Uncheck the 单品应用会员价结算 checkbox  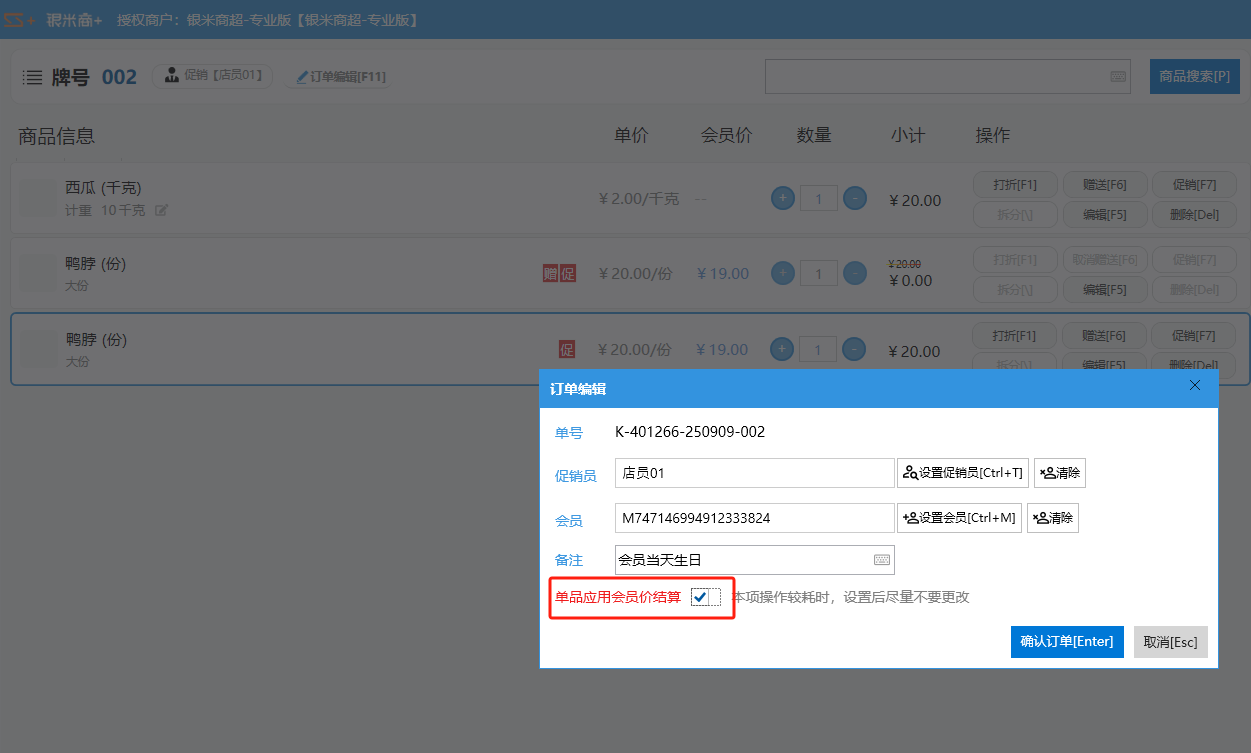click(700, 597)
